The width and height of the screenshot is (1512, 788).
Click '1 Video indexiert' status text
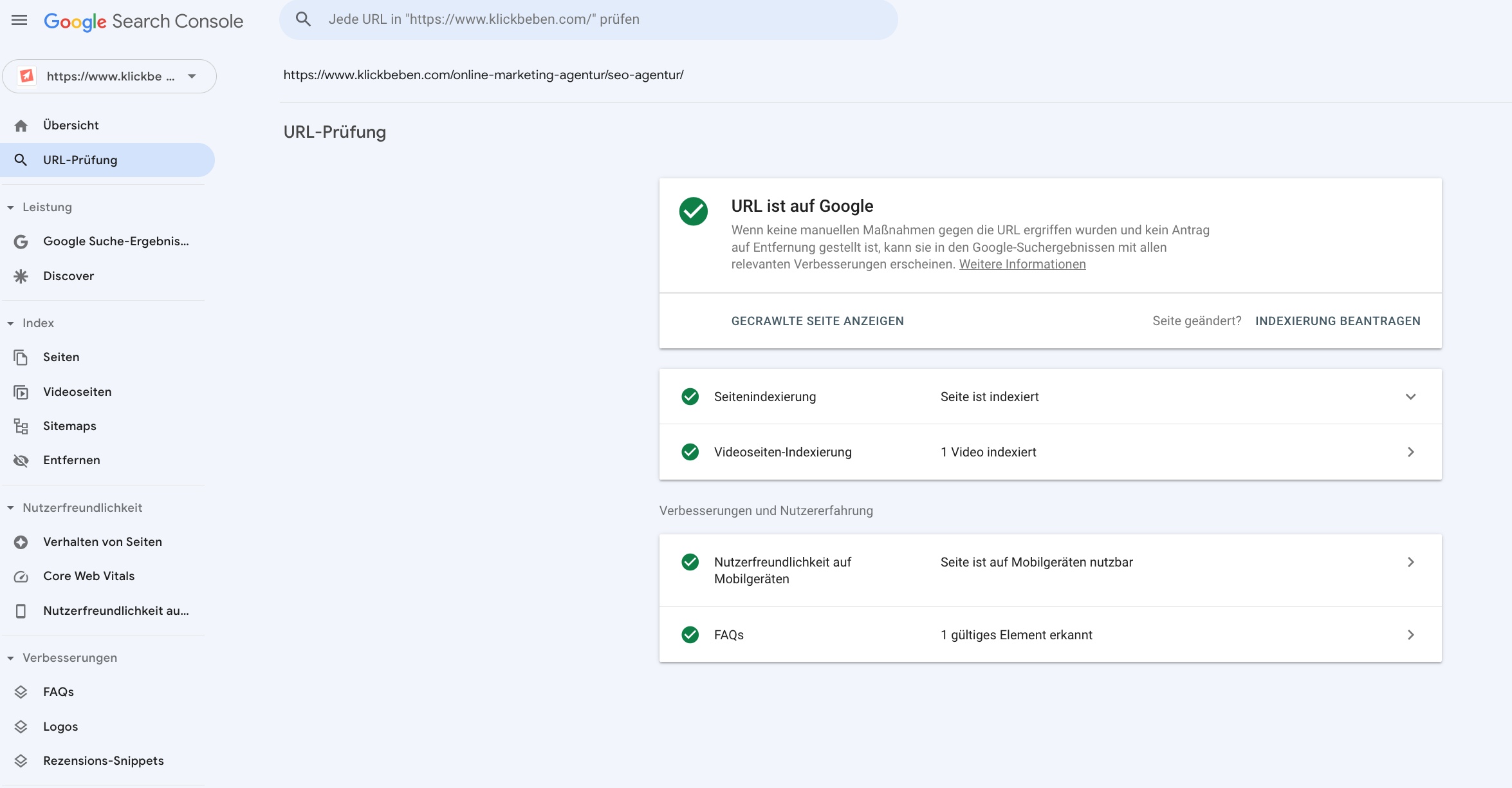[x=988, y=452]
